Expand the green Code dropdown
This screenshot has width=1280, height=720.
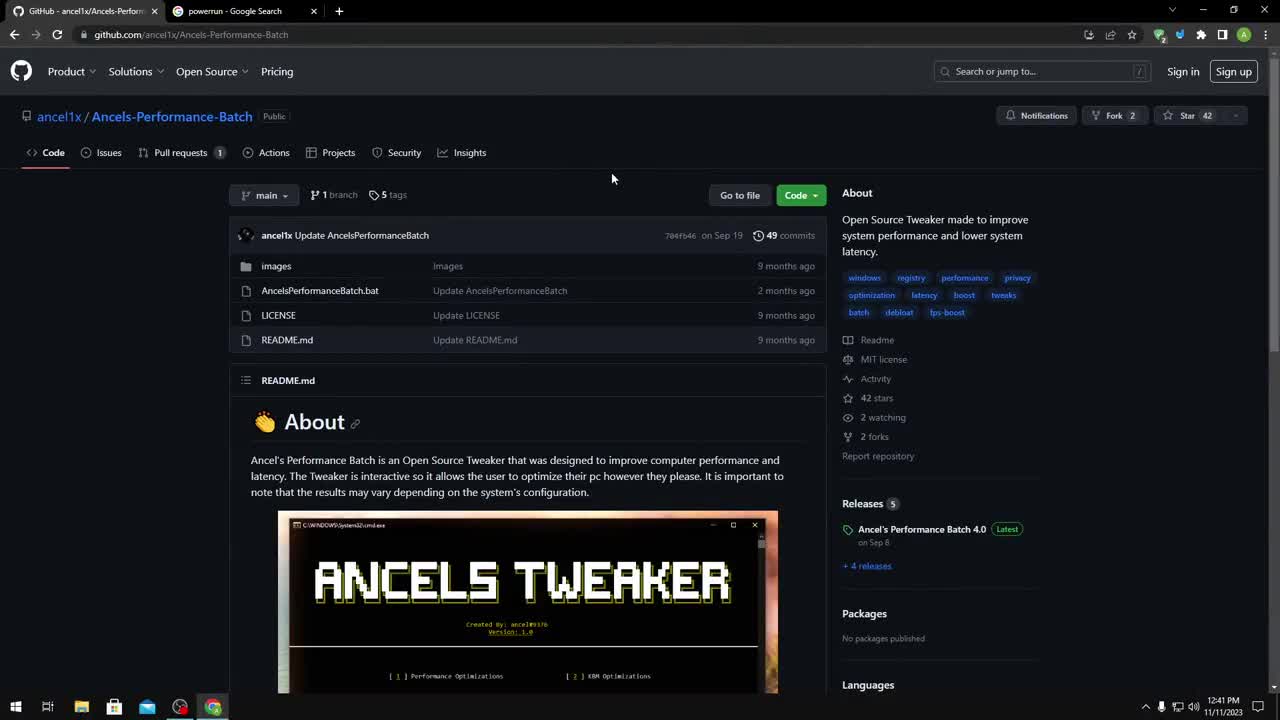800,195
